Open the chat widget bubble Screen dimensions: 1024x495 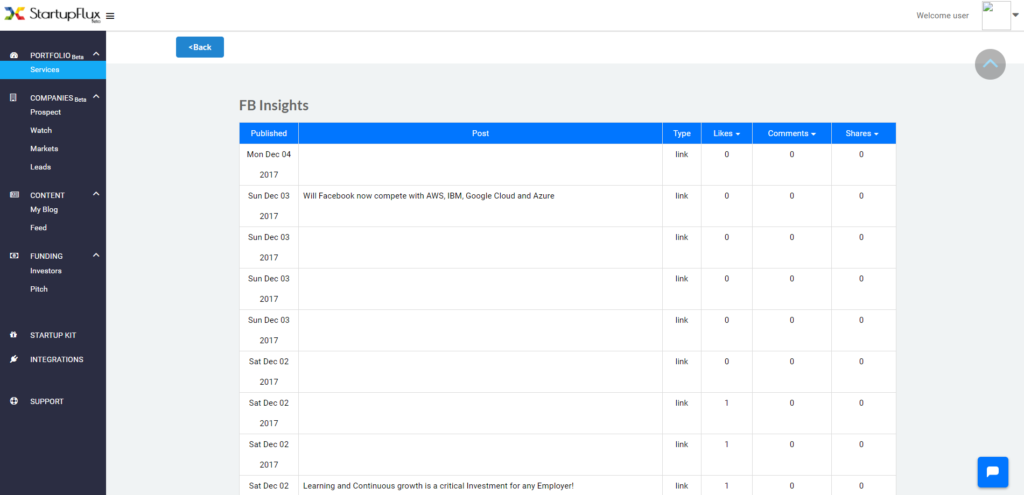coord(993,471)
